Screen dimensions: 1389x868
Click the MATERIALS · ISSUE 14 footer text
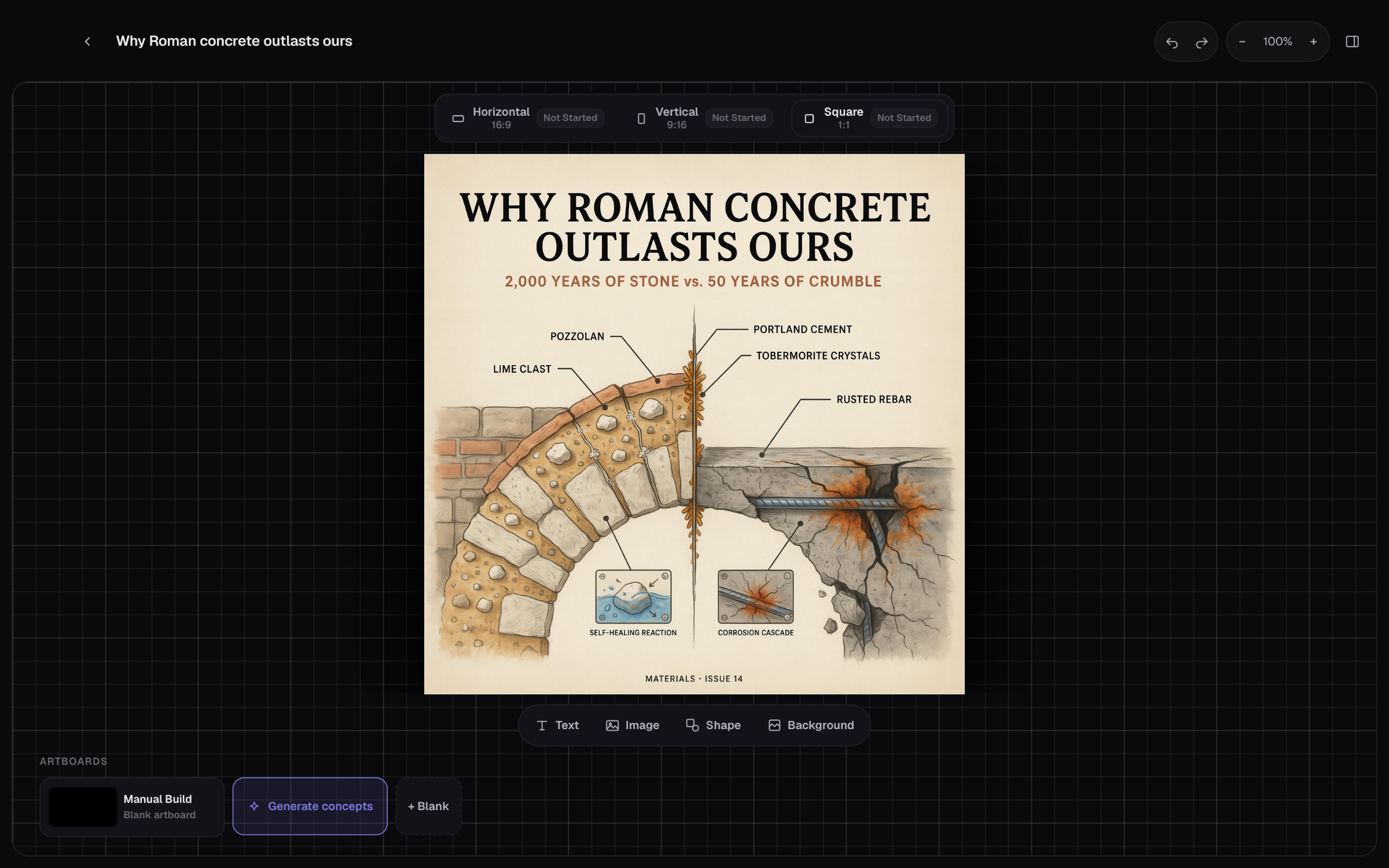tap(694, 679)
